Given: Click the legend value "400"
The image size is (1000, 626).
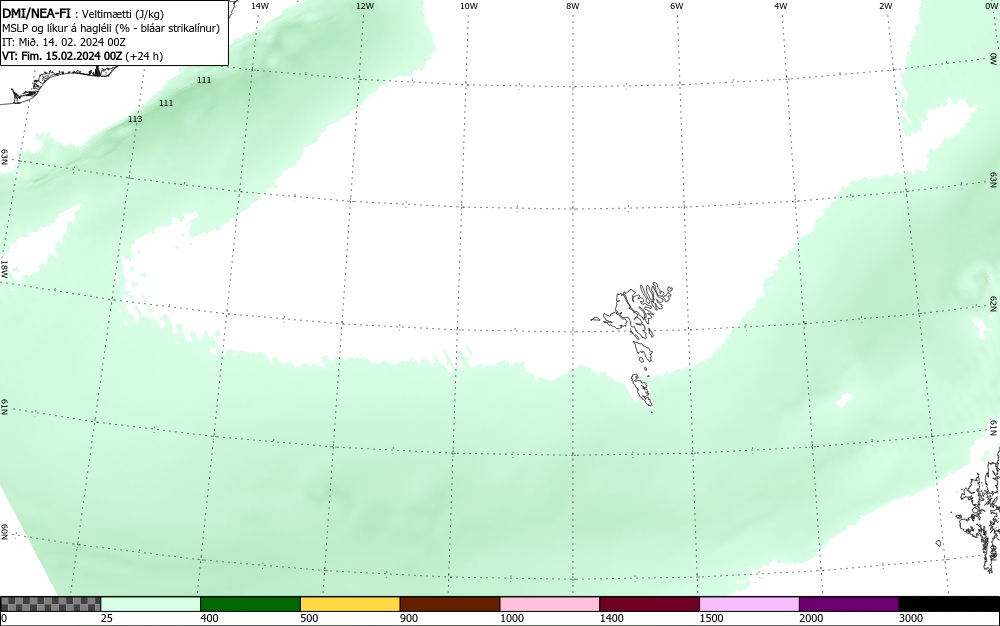Looking at the screenshot, I should tap(209, 618).
